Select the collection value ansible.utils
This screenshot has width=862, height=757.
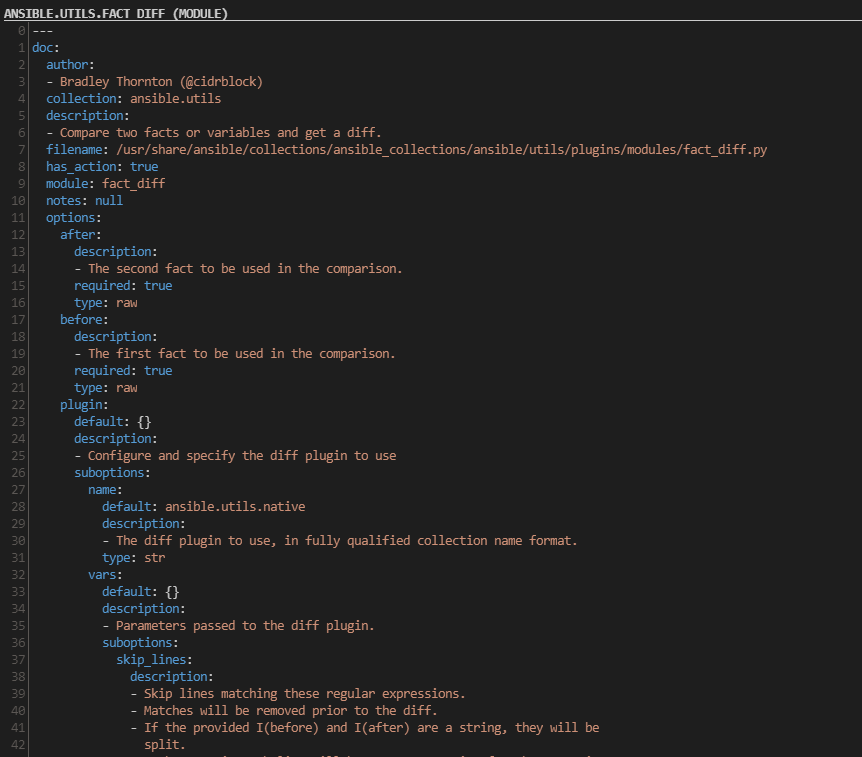[x=175, y=98]
